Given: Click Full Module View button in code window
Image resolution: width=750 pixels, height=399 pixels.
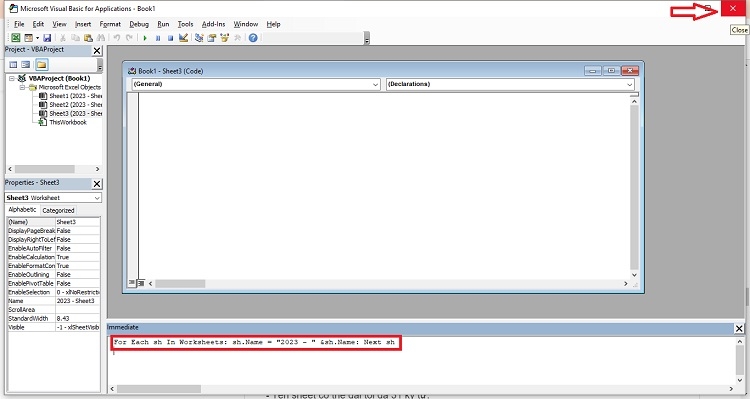Looking at the screenshot, I should [141, 283].
